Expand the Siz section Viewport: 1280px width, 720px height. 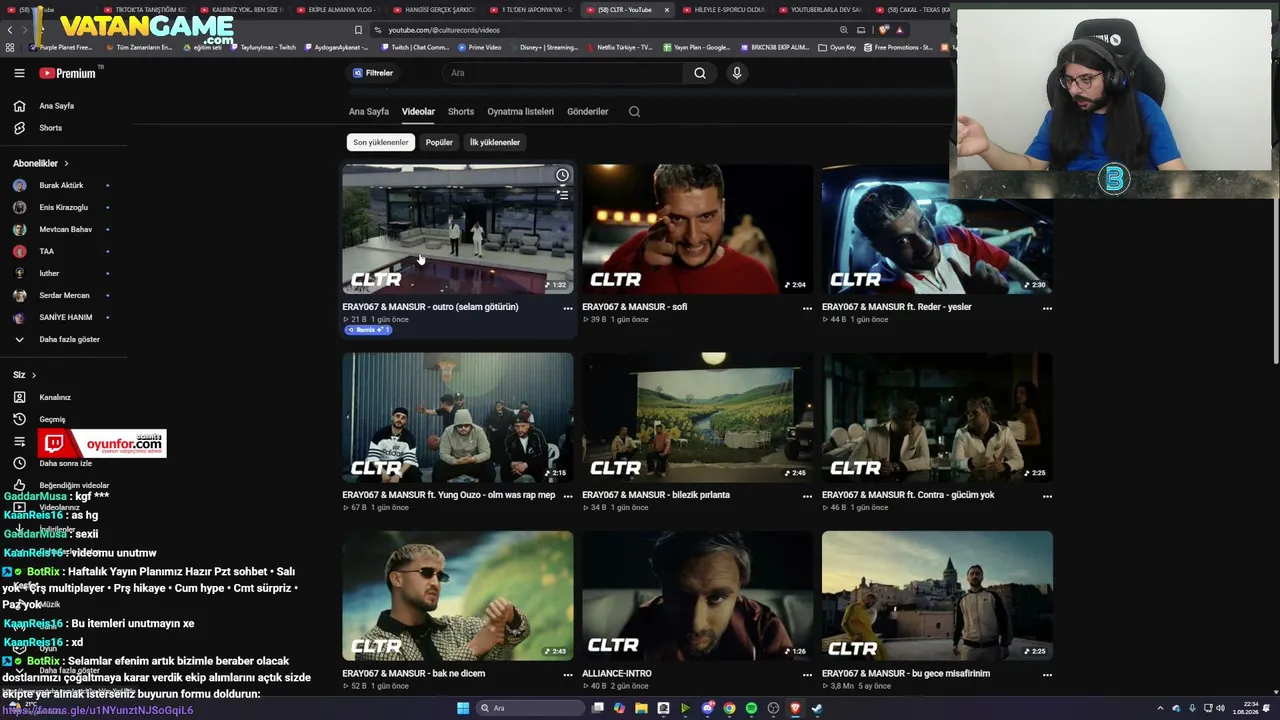pos(25,375)
